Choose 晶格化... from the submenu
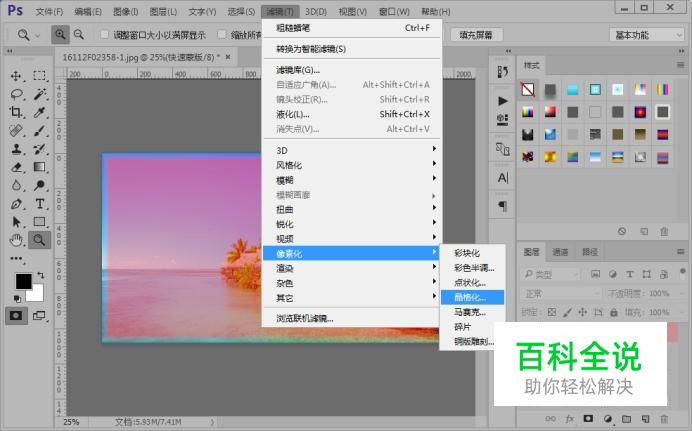The height and width of the screenshot is (431, 692). [472, 297]
